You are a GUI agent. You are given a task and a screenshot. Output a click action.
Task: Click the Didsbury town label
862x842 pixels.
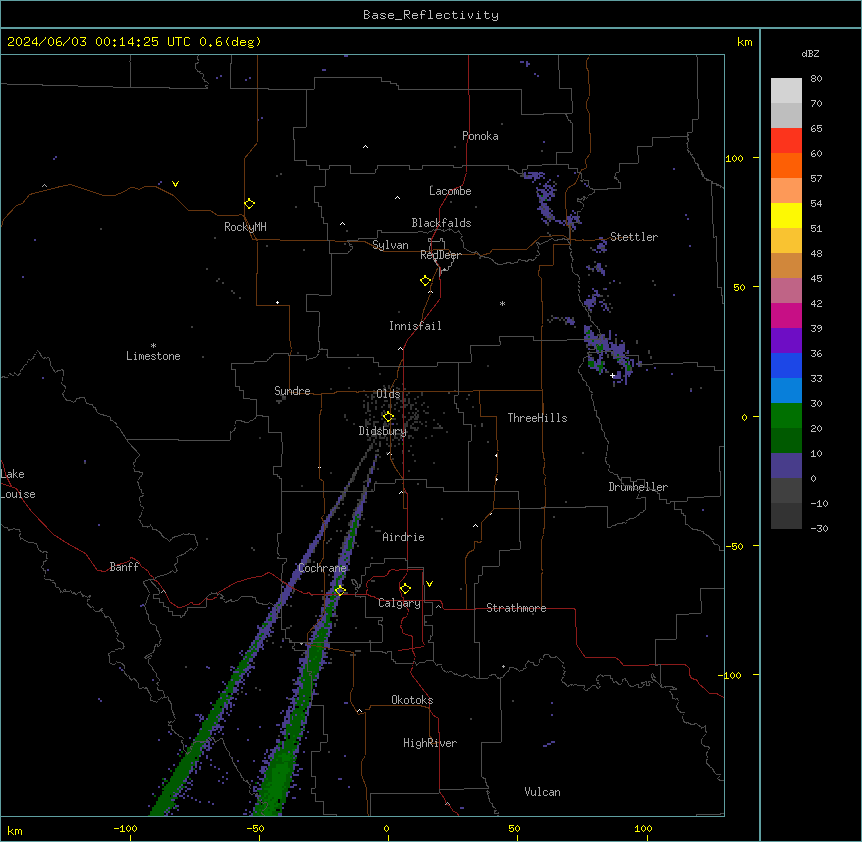coord(383,431)
